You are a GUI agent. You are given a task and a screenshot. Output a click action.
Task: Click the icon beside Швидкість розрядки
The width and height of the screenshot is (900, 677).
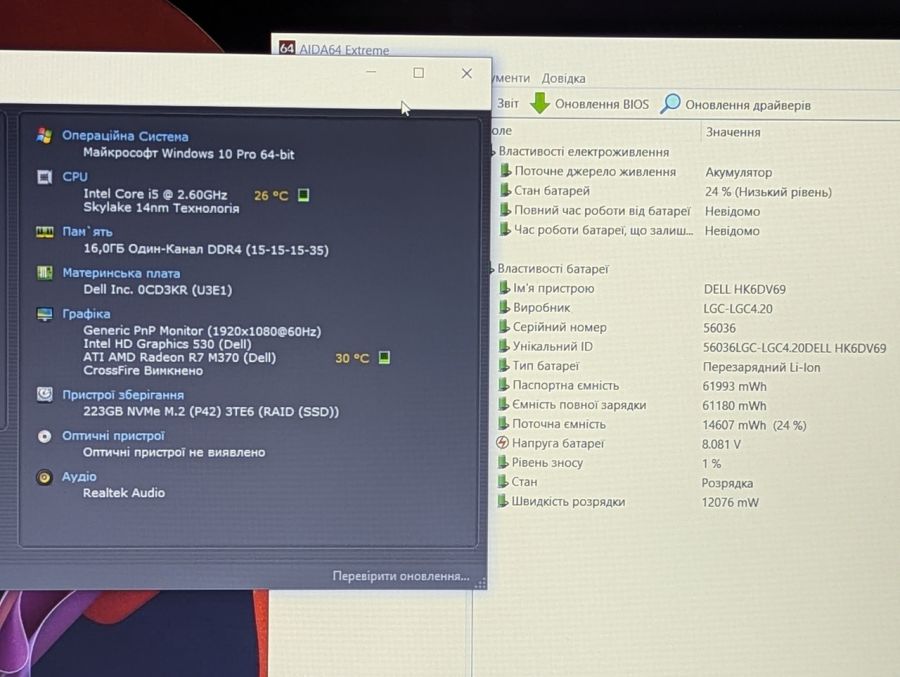coord(502,501)
